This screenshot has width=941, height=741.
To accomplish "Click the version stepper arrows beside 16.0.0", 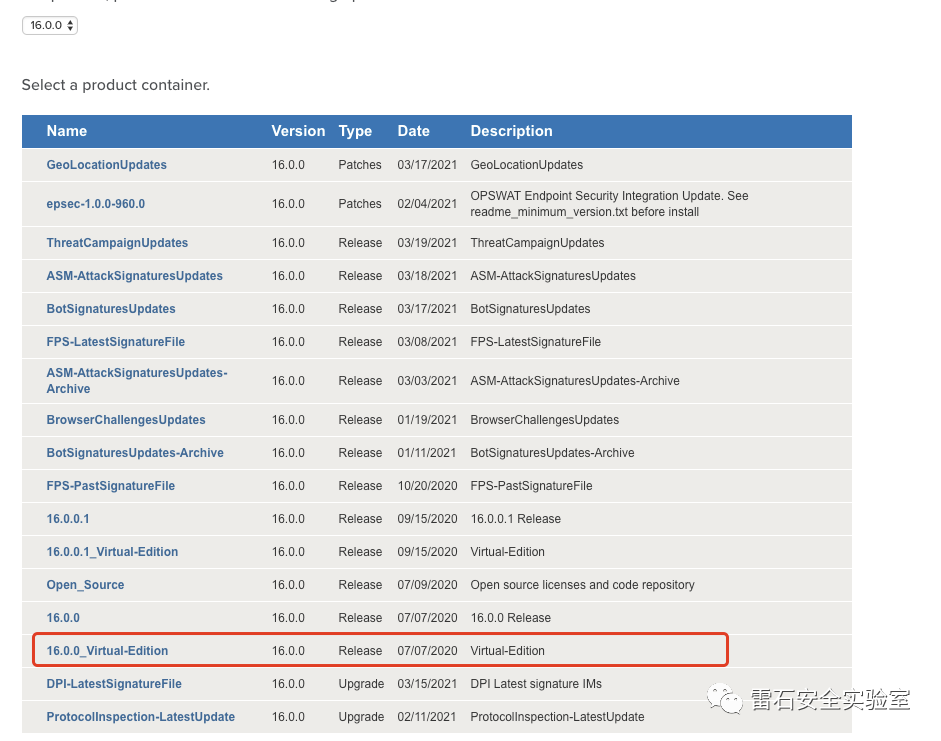I will (69, 25).
